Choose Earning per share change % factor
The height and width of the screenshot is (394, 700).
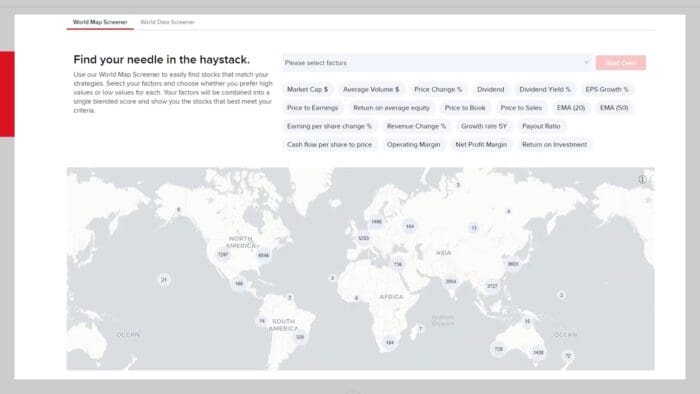329,126
